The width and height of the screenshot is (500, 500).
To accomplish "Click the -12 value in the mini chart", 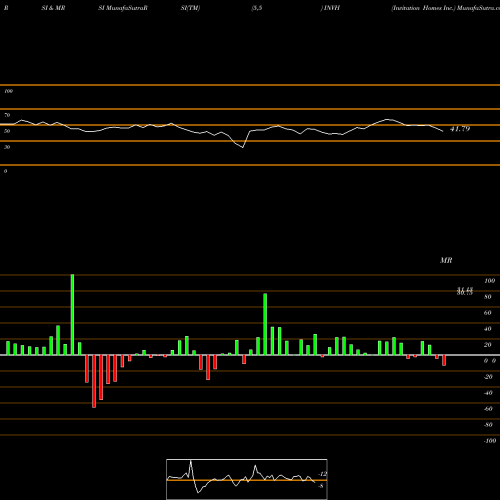I will 322,474.
